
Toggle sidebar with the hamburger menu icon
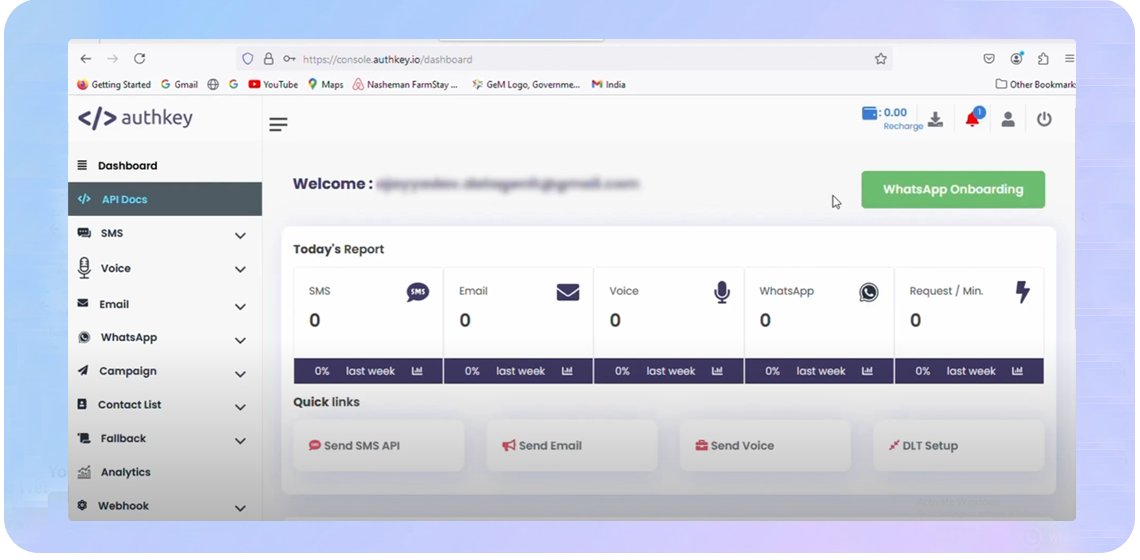point(278,124)
